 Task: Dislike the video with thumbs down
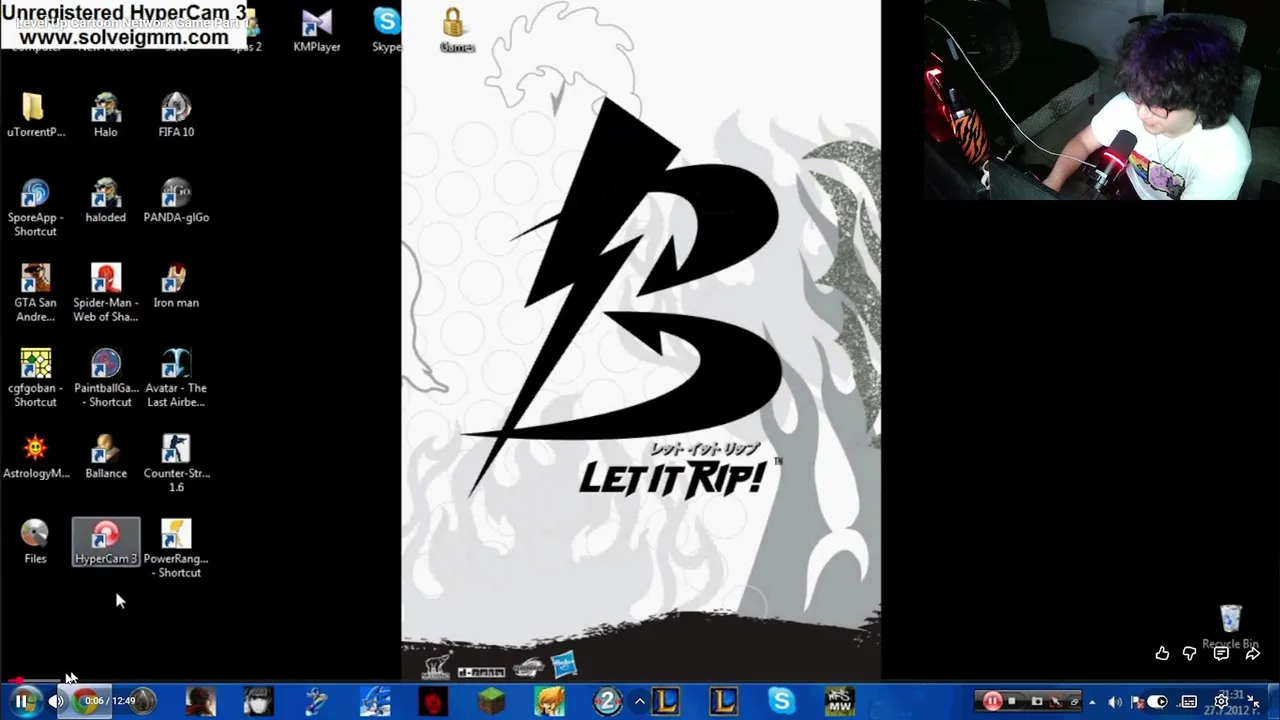(x=1190, y=653)
